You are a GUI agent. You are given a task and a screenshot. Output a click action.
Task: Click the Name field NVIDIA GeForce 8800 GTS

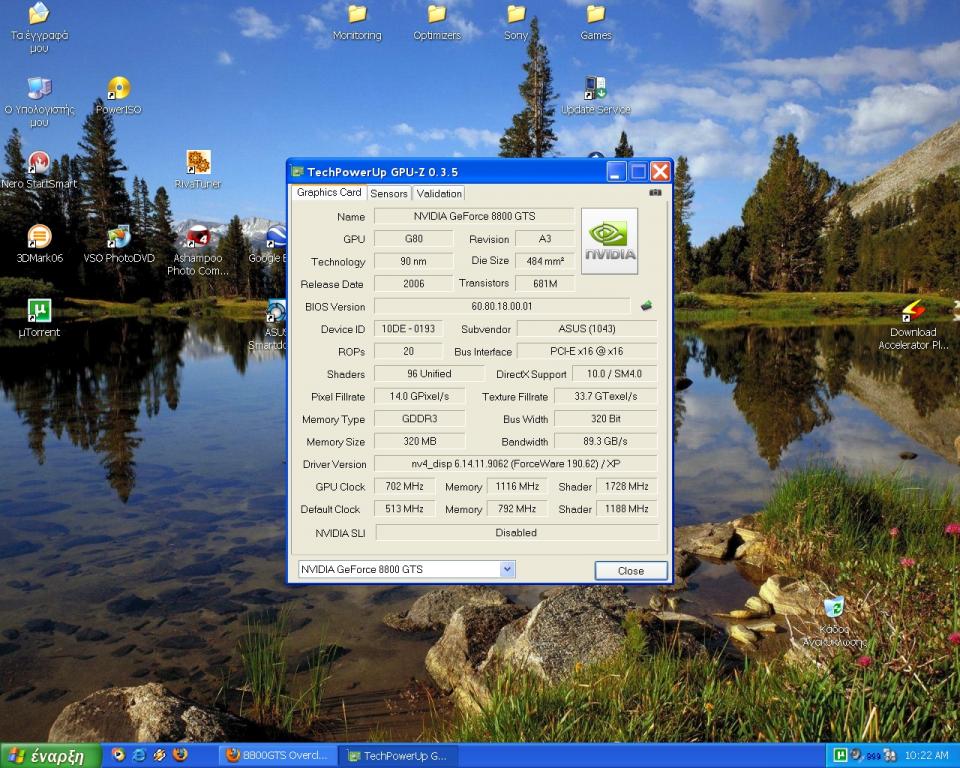tap(474, 216)
